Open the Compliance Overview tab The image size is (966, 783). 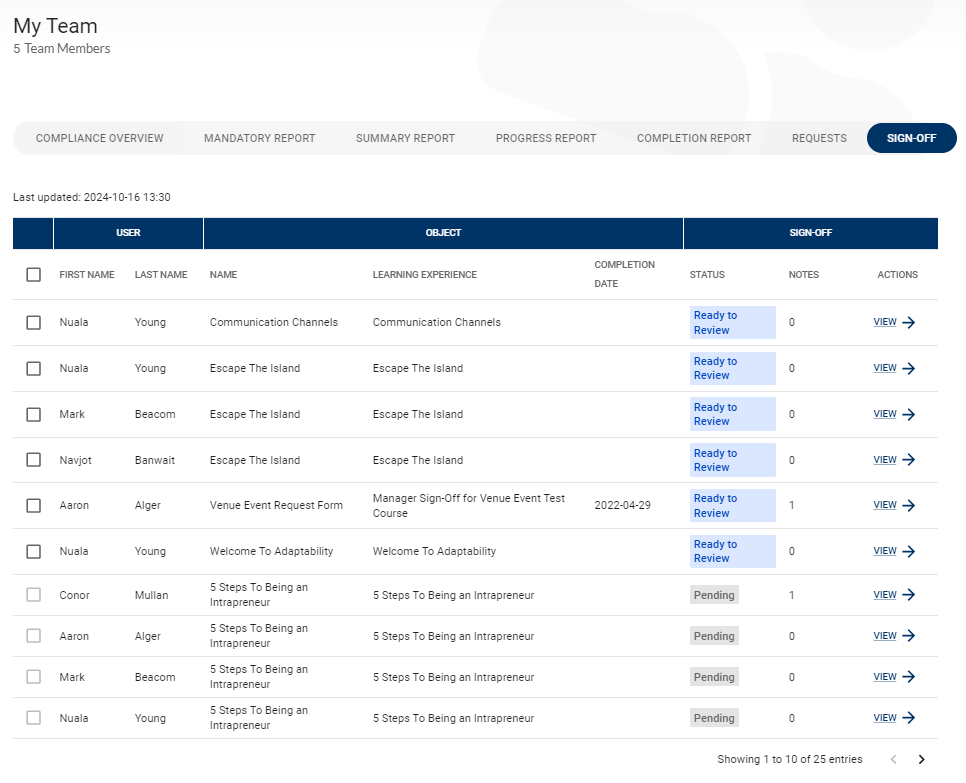tap(99, 139)
